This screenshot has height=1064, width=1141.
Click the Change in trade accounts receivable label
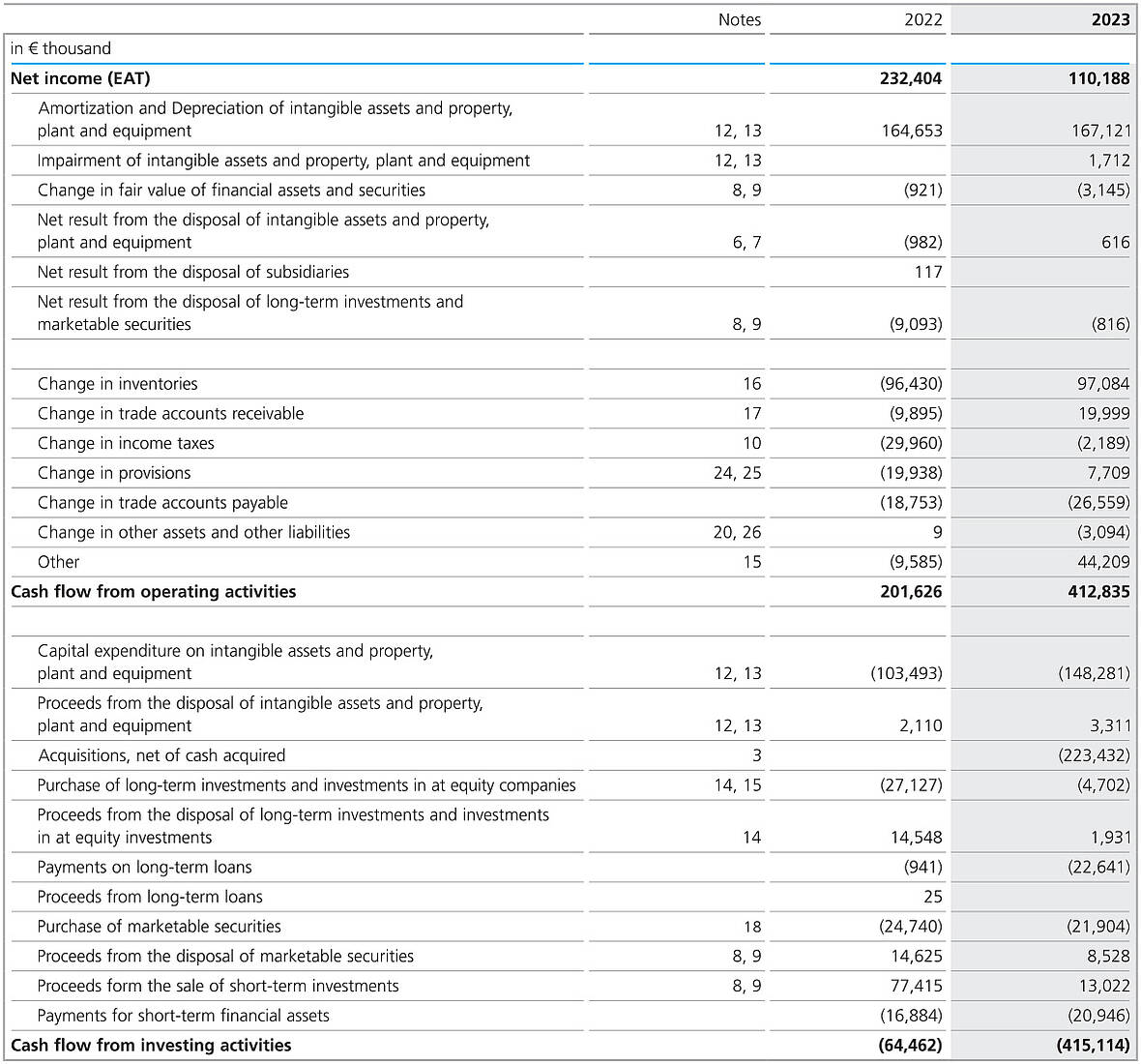click(x=170, y=414)
